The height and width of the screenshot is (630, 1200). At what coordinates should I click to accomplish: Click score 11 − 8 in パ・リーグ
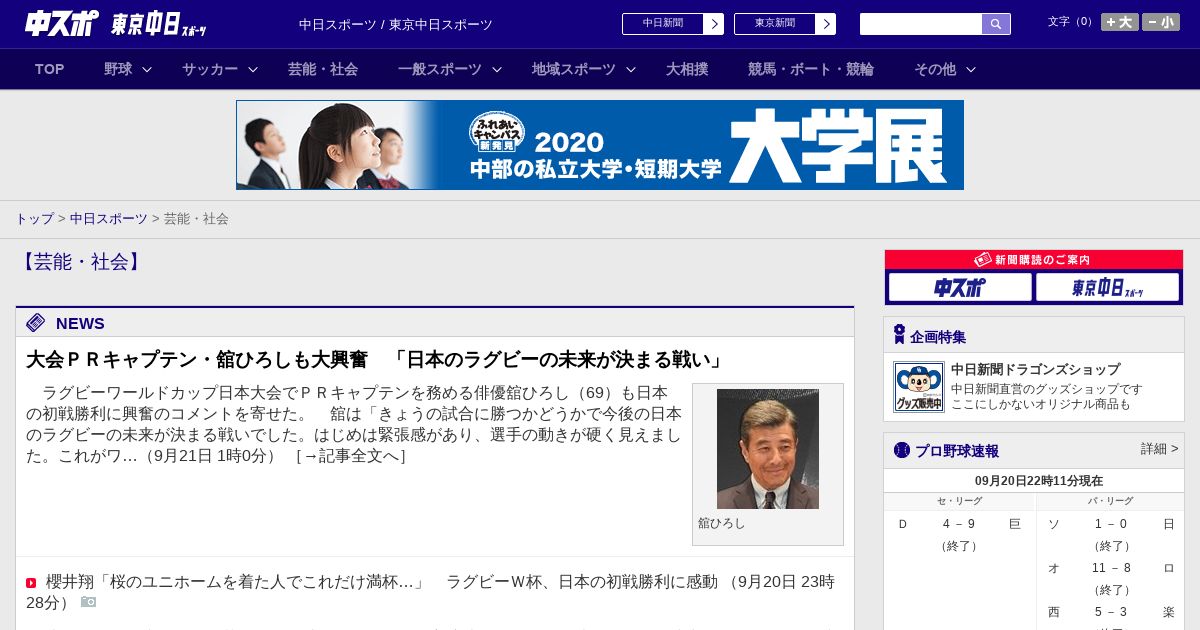(1111, 568)
